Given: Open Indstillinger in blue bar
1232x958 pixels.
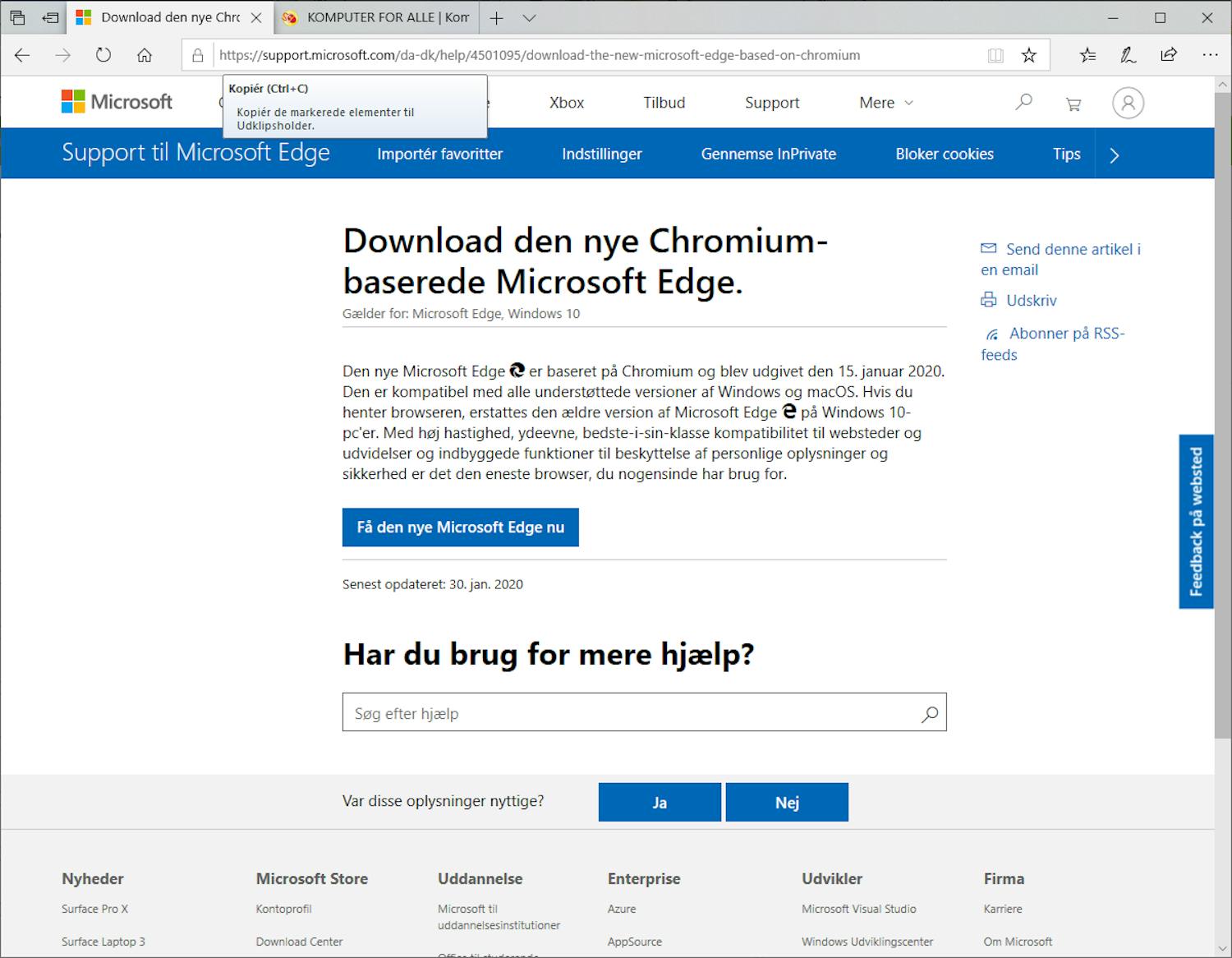Looking at the screenshot, I should point(602,154).
